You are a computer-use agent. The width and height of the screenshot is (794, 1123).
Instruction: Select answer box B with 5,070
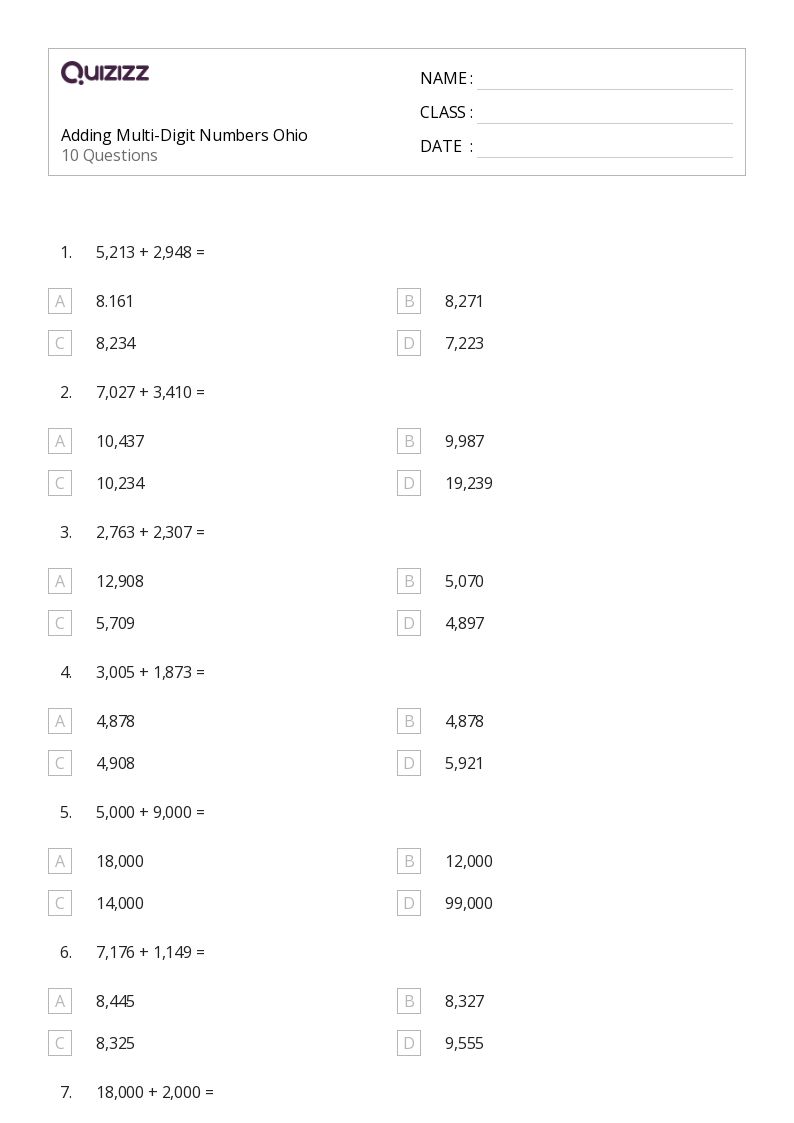coord(409,582)
